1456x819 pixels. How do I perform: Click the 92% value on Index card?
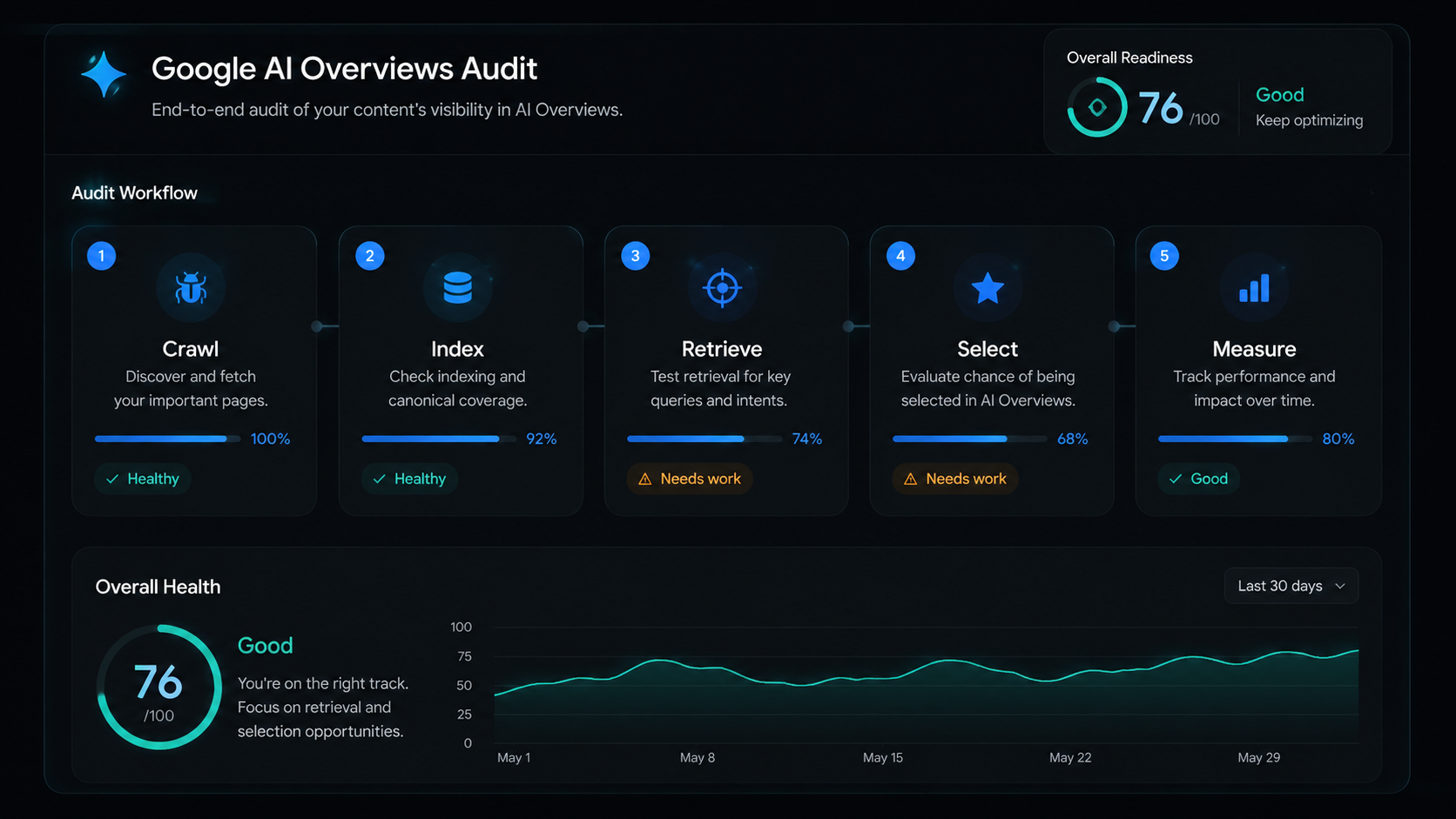point(541,439)
